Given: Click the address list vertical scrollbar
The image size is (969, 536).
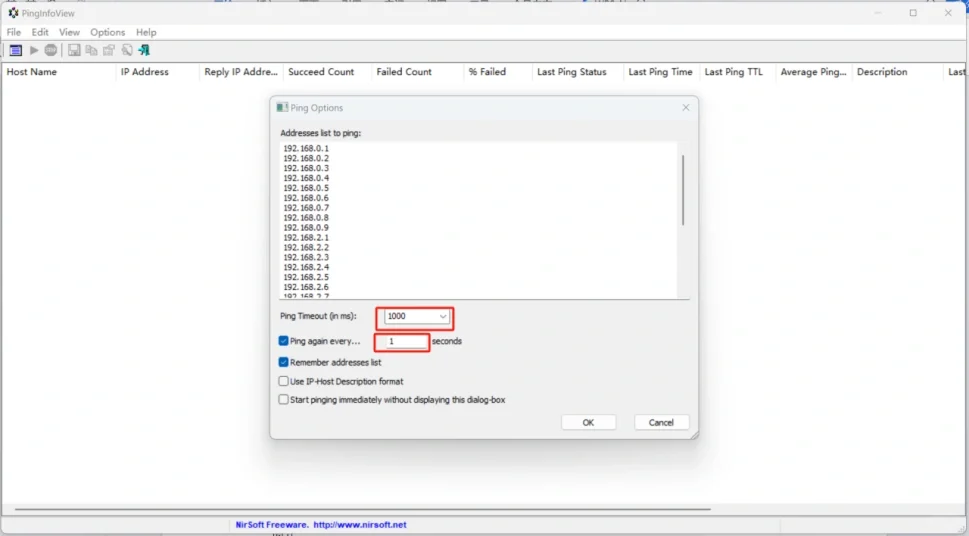Looking at the screenshot, I should (683, 190).
